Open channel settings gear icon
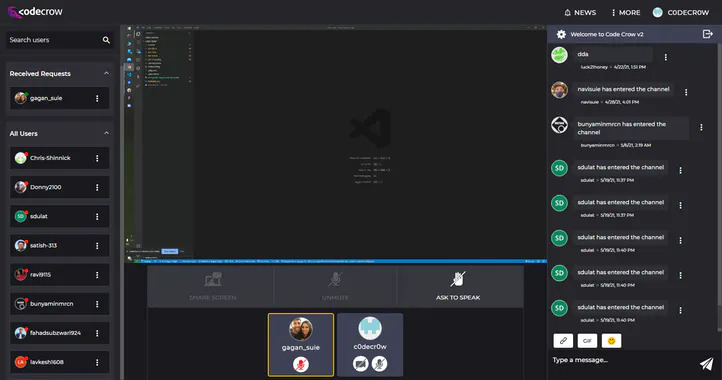The image size is (722, 380). [x=561, y=34]
